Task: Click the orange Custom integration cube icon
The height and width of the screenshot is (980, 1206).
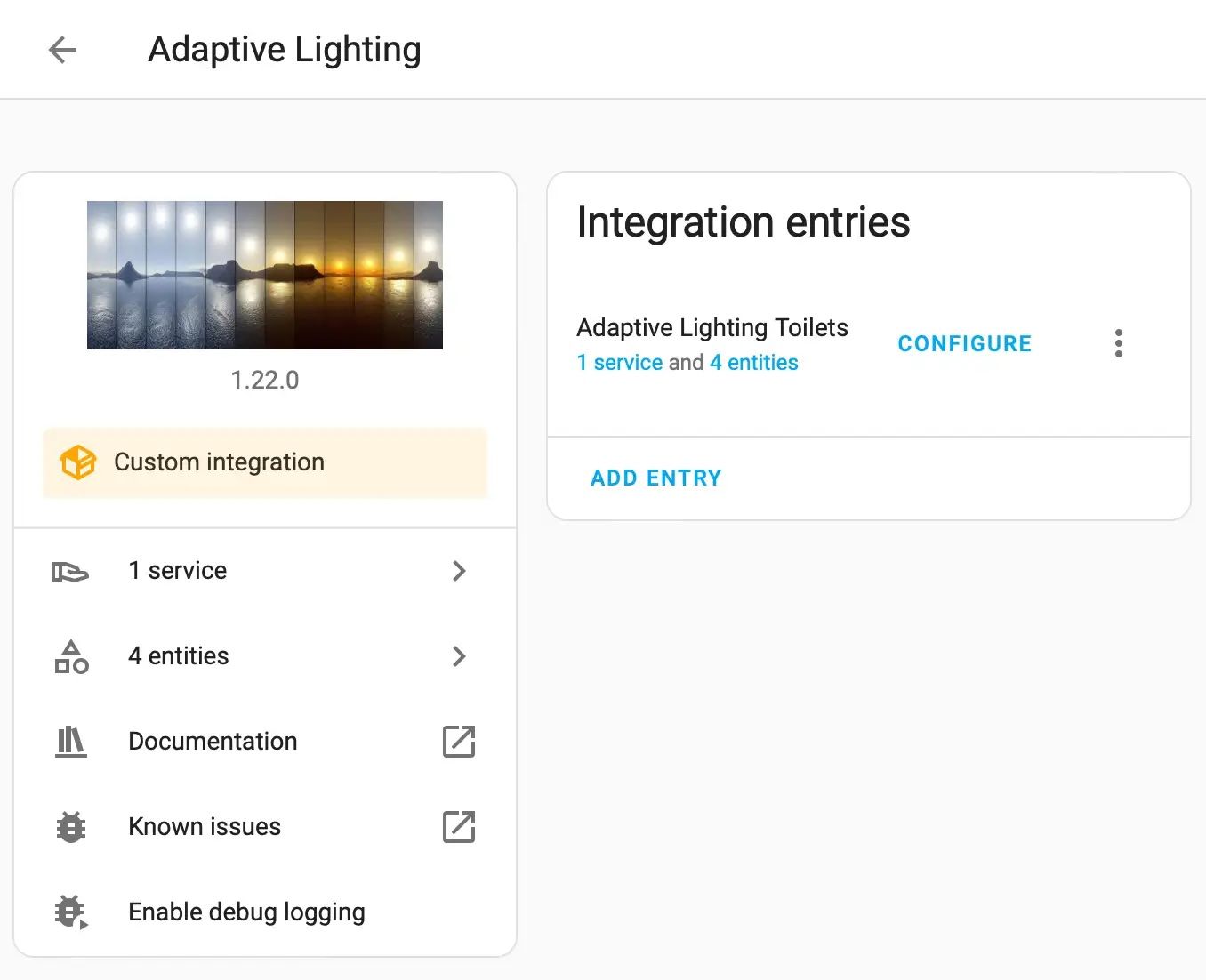Action: click(77, 462)
